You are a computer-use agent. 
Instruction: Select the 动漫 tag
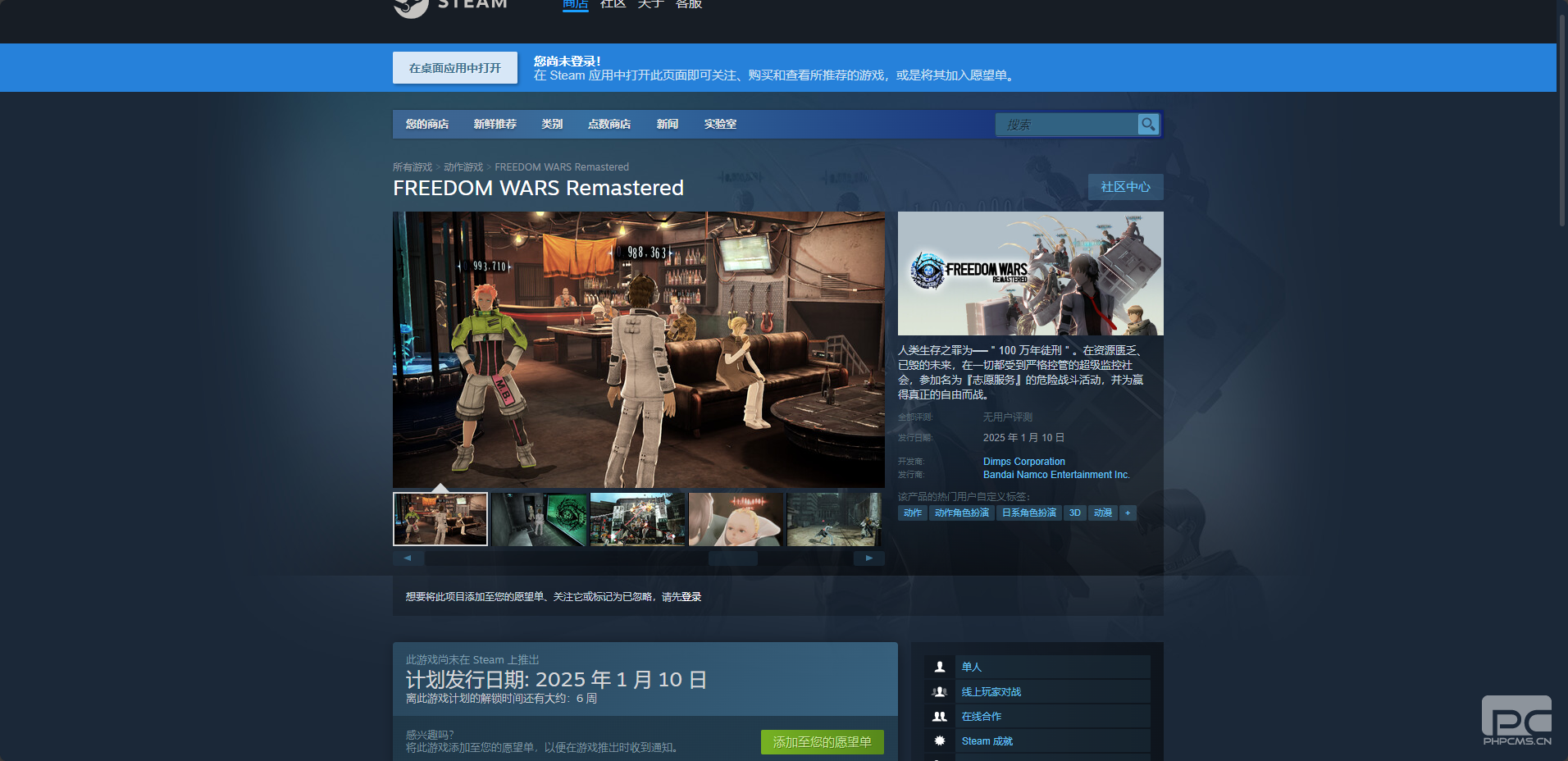1103,513
